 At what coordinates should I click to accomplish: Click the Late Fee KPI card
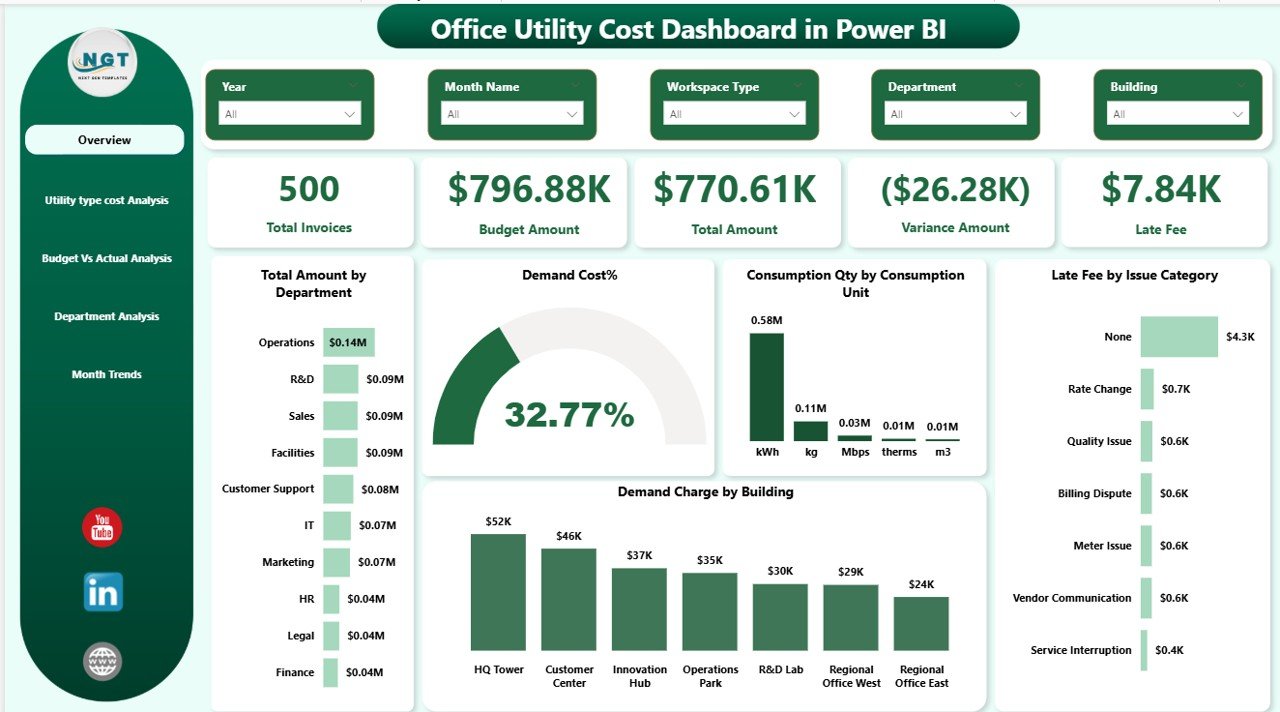tap(1161, 202)
